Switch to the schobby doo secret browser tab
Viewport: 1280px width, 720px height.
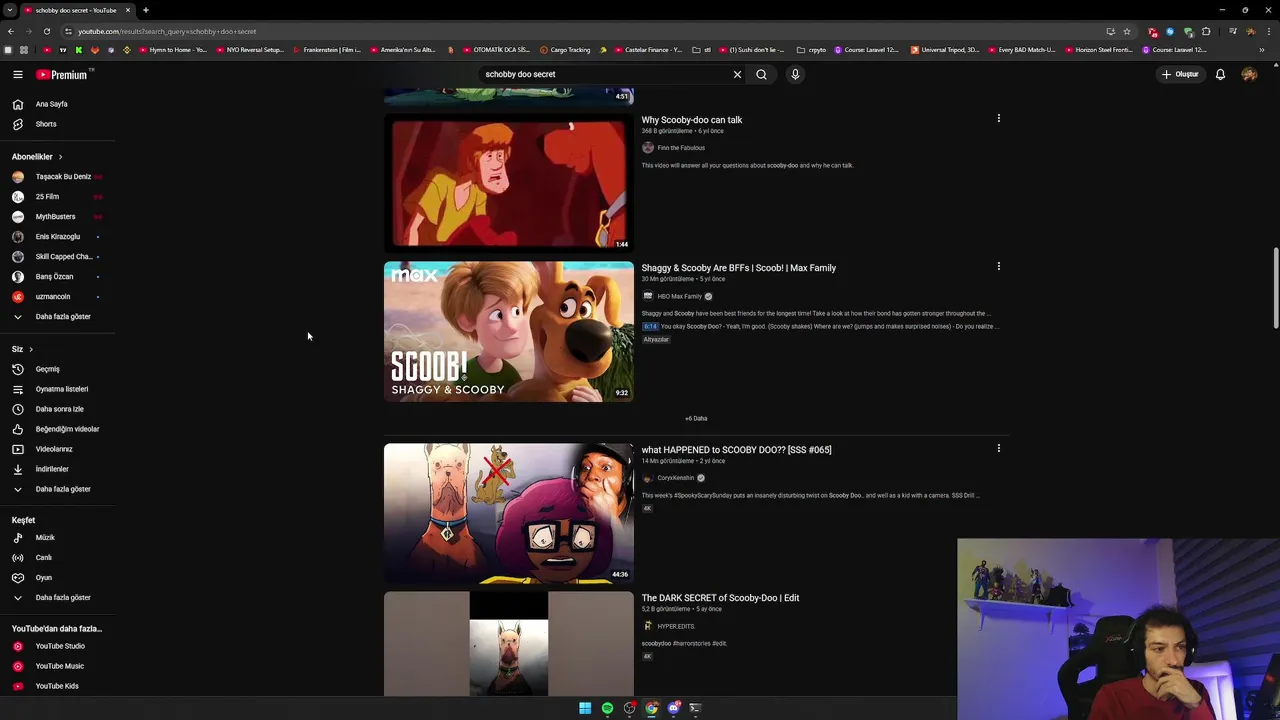[x=70, y=10]
